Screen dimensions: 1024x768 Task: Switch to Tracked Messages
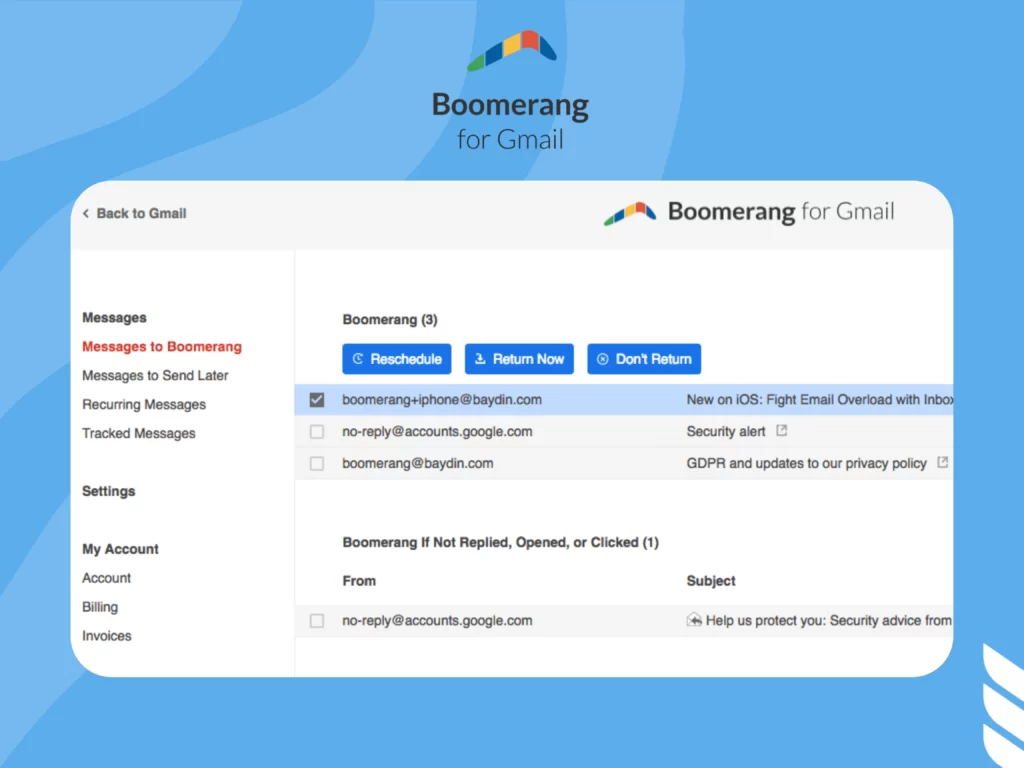click(138, 433)
